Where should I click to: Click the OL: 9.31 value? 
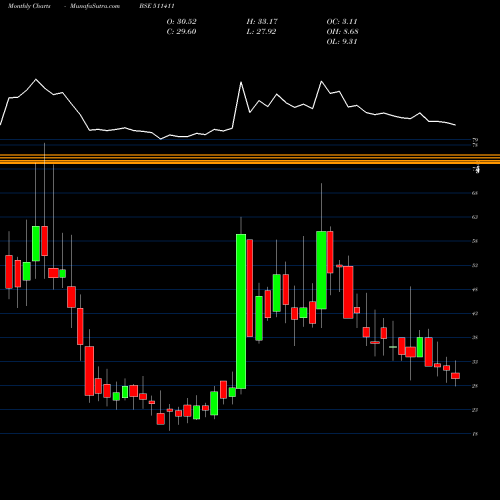pyautogui.click(x=342, y=42)
